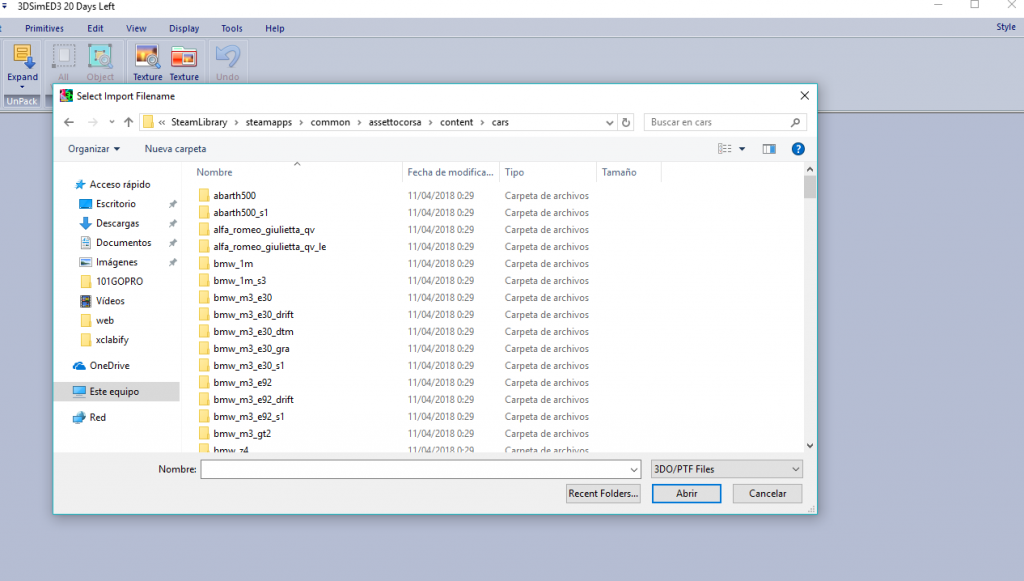Open the View menu
The height and width of the screenshot is (581, 1024).
pyautogui.click(x=136, y=28)
